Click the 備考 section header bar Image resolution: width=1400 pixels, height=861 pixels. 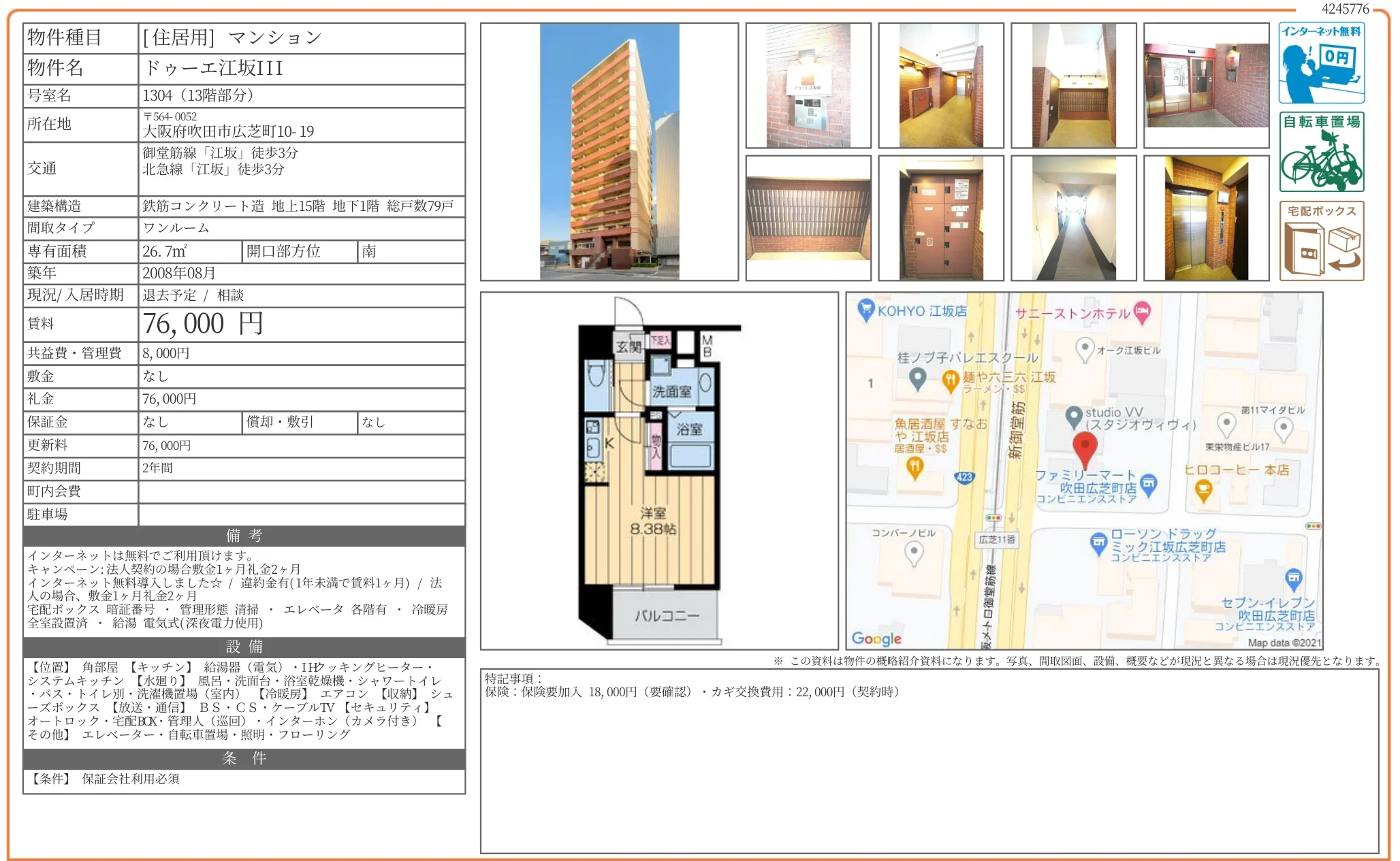[244, 536]
